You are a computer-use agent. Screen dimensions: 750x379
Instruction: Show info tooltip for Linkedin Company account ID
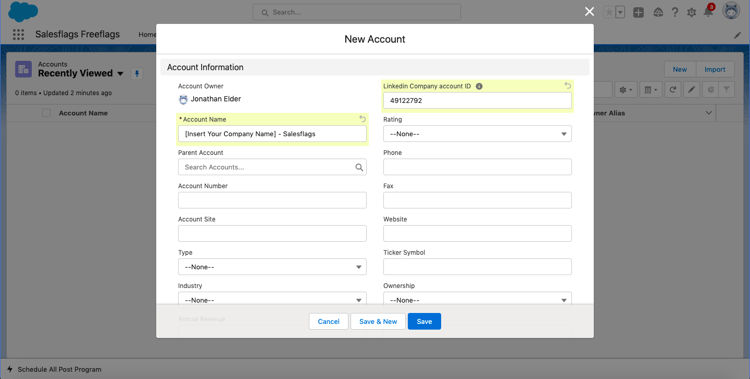(x=479, y=86)
